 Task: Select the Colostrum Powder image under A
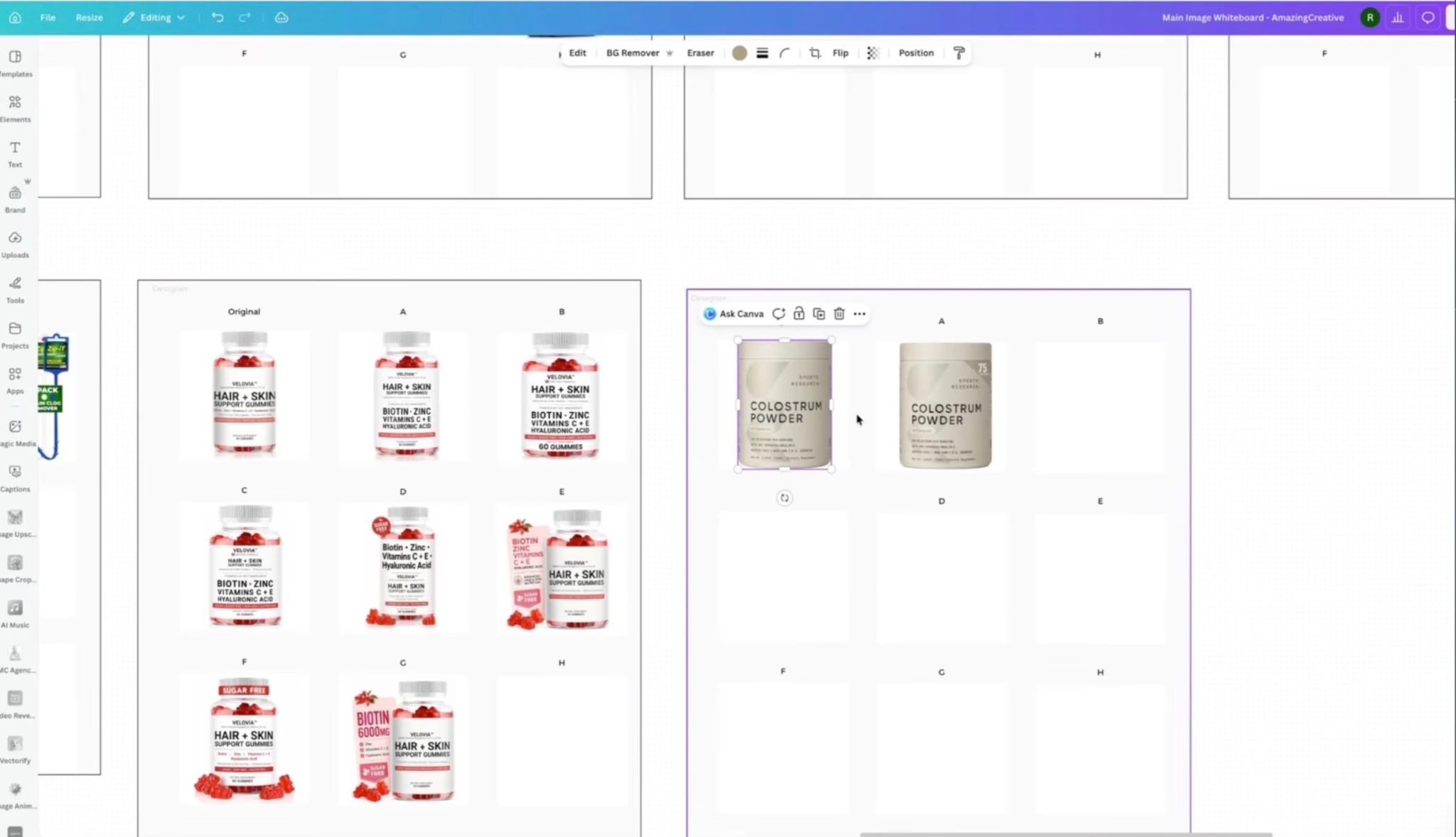(945, 405)
